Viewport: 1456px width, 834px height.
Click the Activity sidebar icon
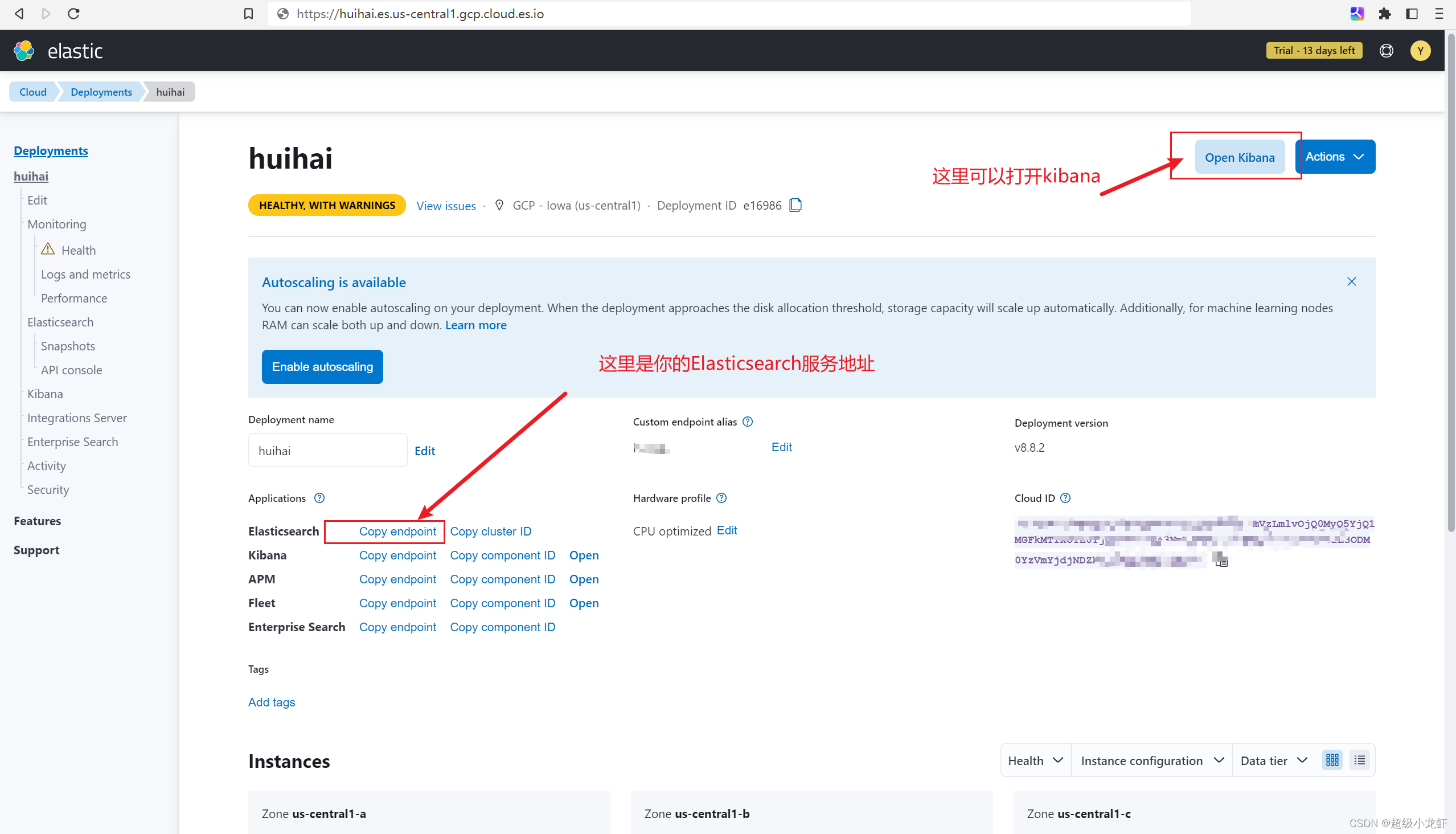46,466
